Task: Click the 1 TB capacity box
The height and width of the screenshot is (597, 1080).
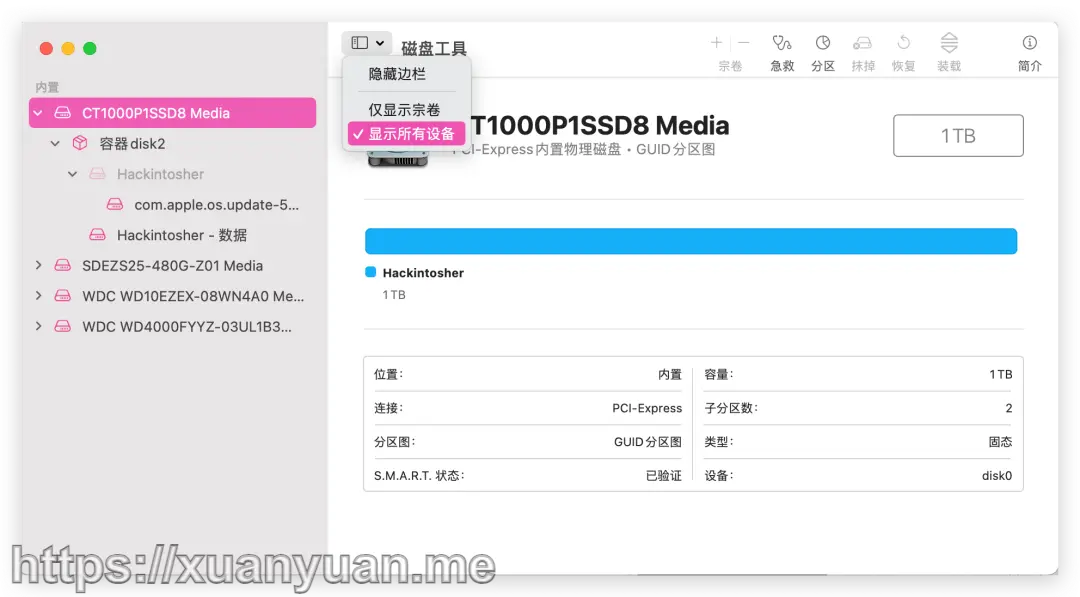Action: tap(958, 136)
